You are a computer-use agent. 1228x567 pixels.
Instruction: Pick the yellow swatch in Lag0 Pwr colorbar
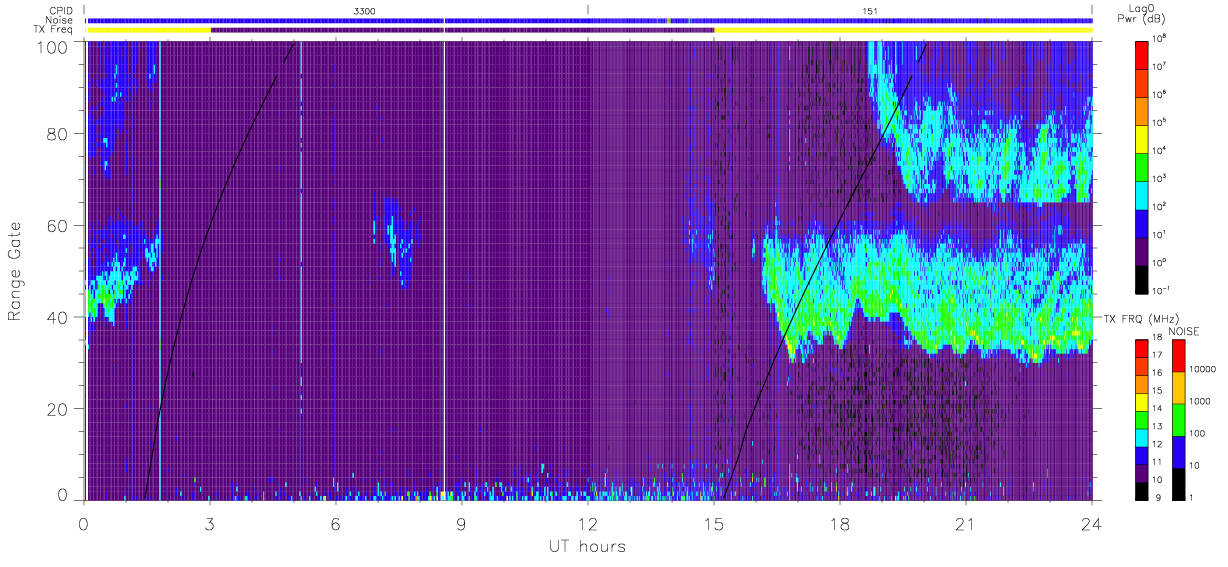1143,137
